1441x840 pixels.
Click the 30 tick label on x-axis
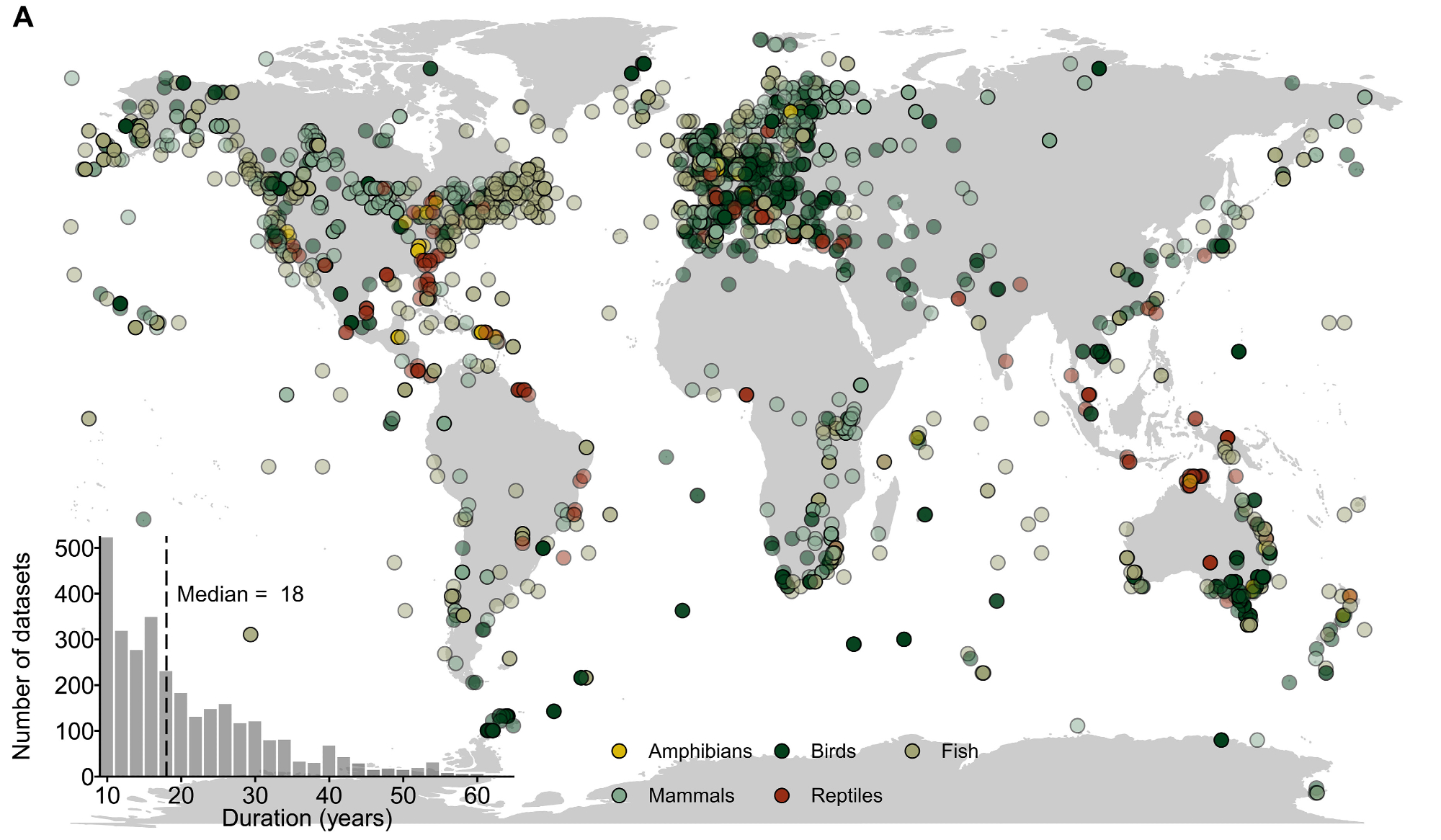tap(254, 795)
